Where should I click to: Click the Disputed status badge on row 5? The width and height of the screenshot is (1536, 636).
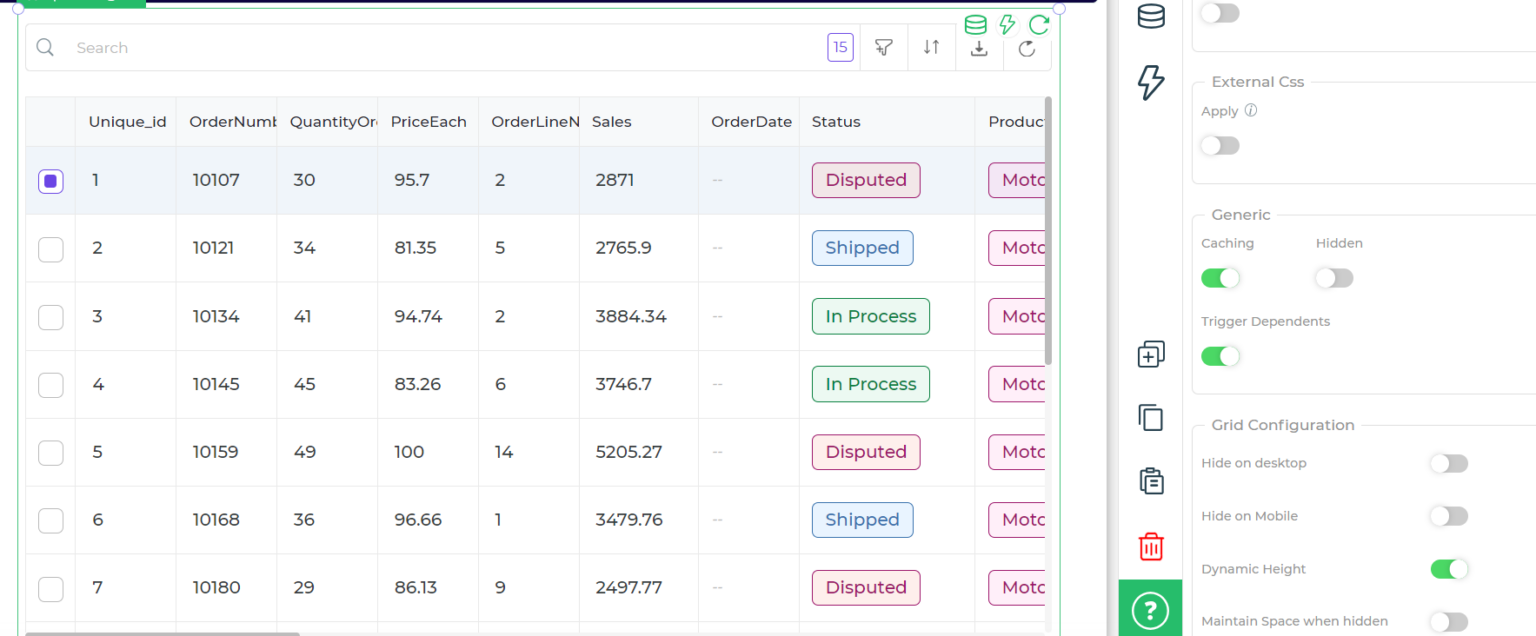pyautogui.click(x=866, y=452)
